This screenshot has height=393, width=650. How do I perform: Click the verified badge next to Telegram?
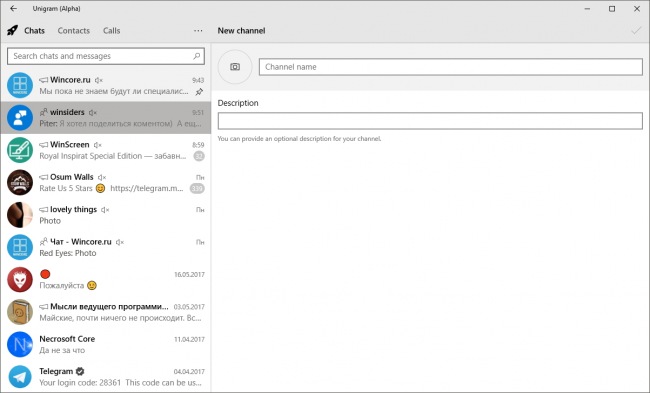(x=80, y=371)
